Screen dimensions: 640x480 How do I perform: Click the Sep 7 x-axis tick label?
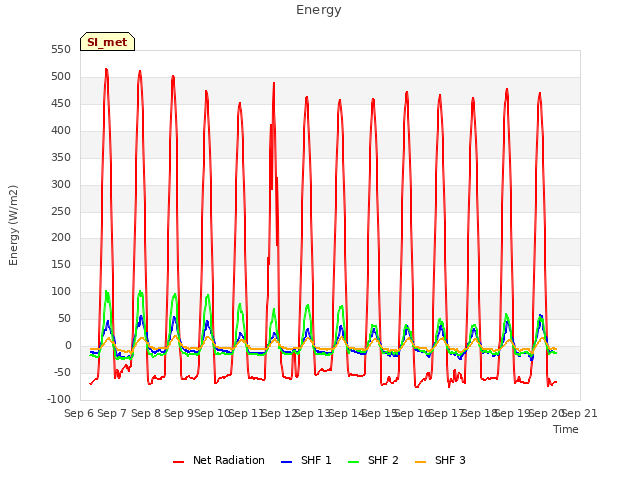coord(112,413)
